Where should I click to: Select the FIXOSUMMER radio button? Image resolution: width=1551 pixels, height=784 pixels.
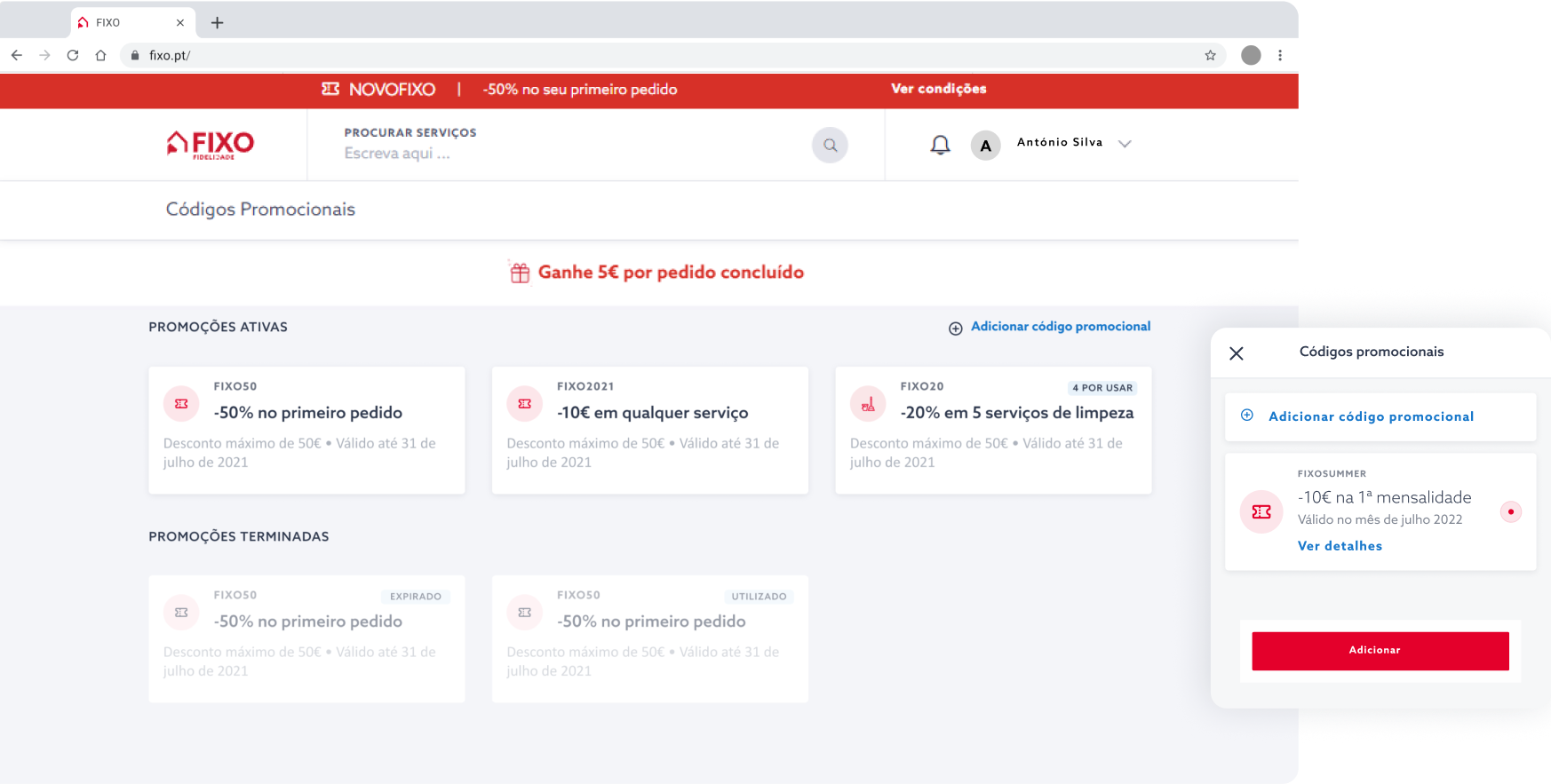[1510, 511]
